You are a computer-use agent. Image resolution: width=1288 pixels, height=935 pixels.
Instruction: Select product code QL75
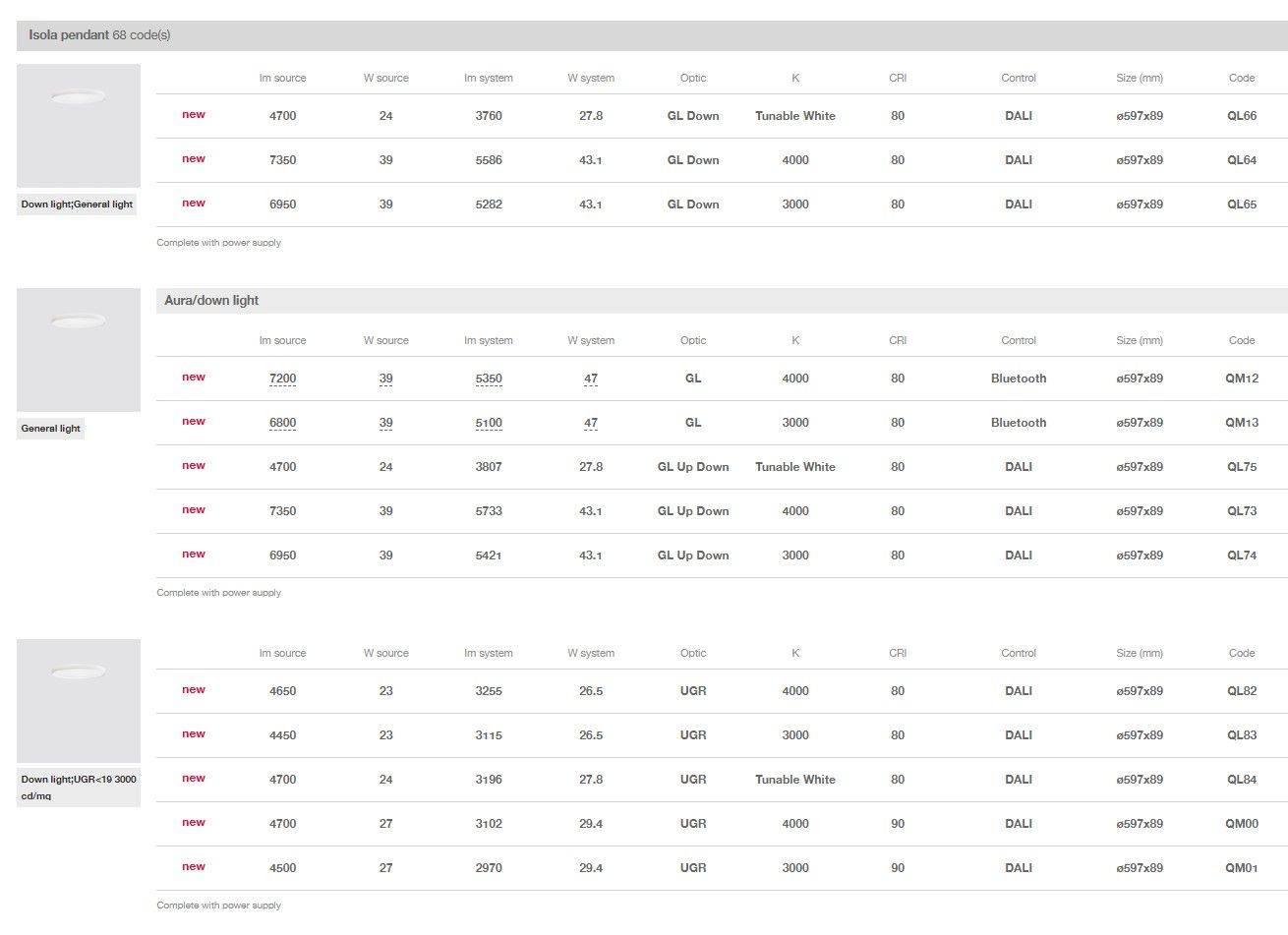pos(1241,467)
